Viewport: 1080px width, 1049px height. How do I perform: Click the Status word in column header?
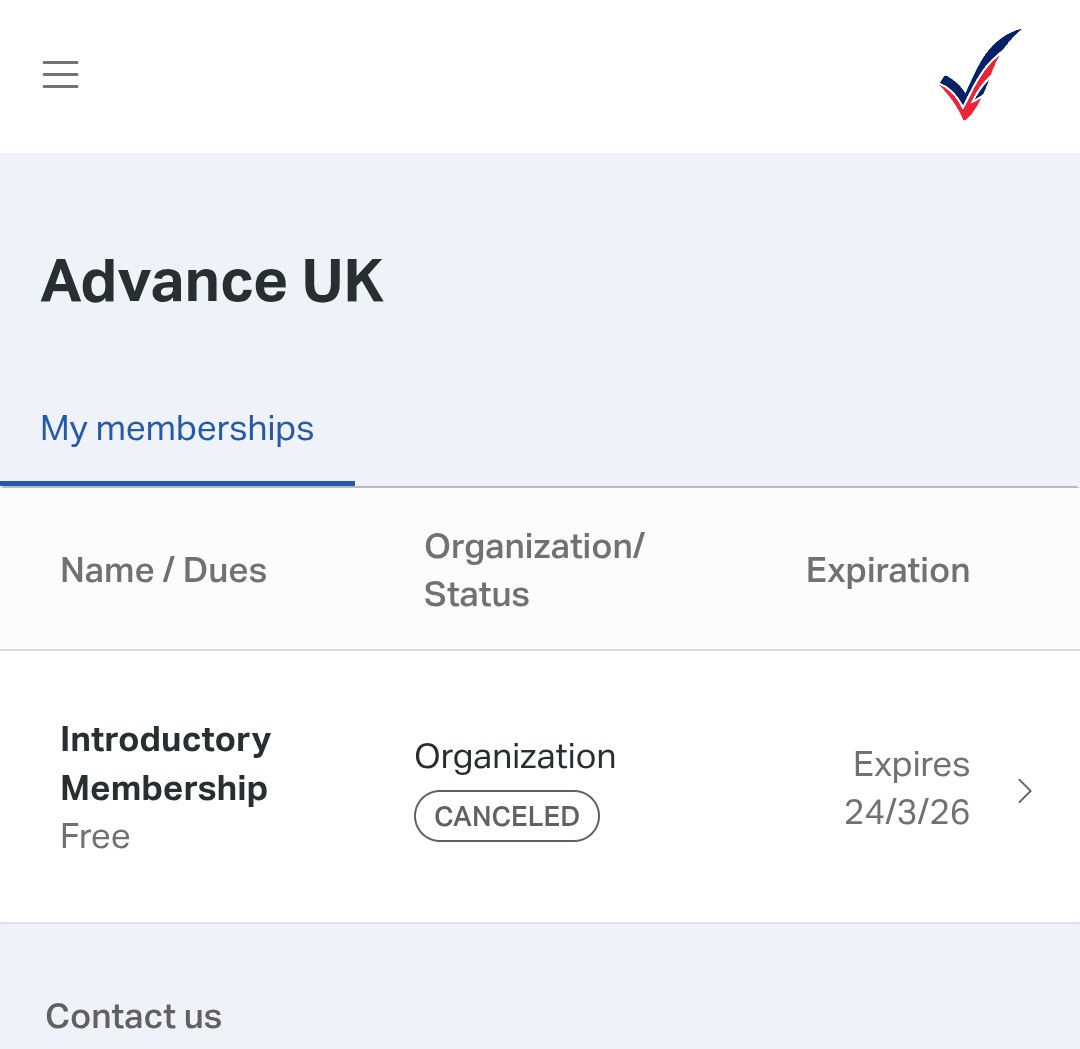coord(476,594)
